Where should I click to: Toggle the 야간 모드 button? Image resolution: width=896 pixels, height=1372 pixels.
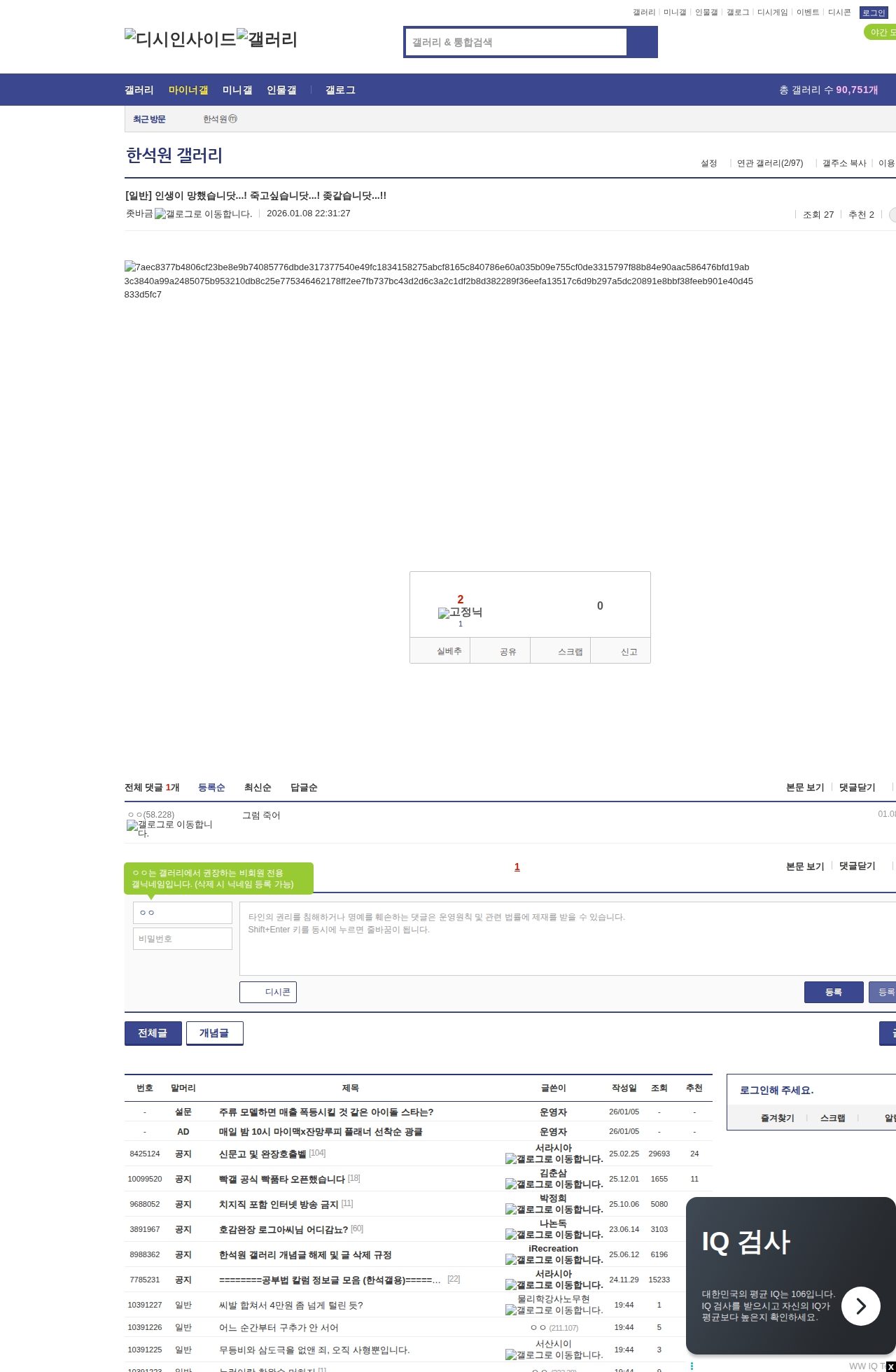coord(881,32)
